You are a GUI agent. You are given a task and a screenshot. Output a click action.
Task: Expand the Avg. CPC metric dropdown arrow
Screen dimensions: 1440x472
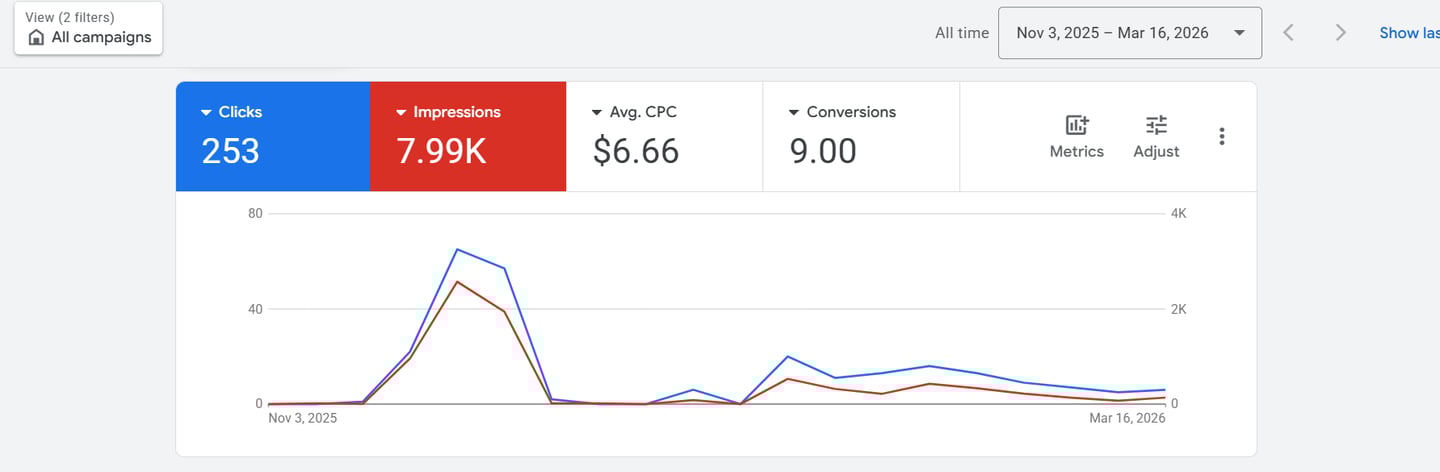coord(597,113)
